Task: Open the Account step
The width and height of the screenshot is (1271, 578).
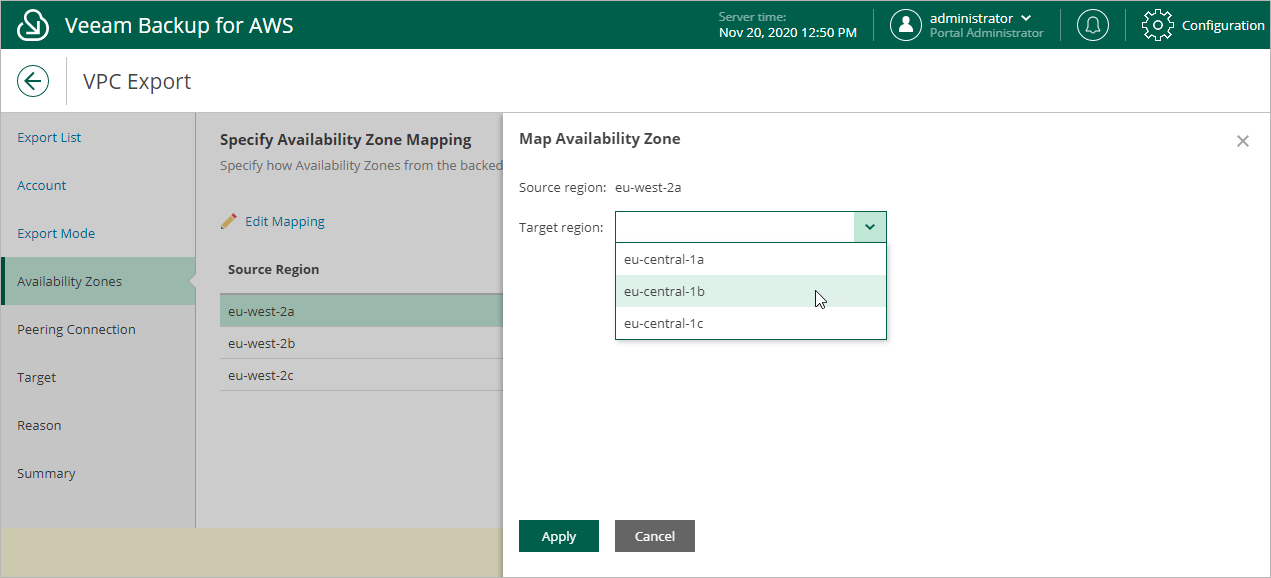Action: (x=42, y=185)
